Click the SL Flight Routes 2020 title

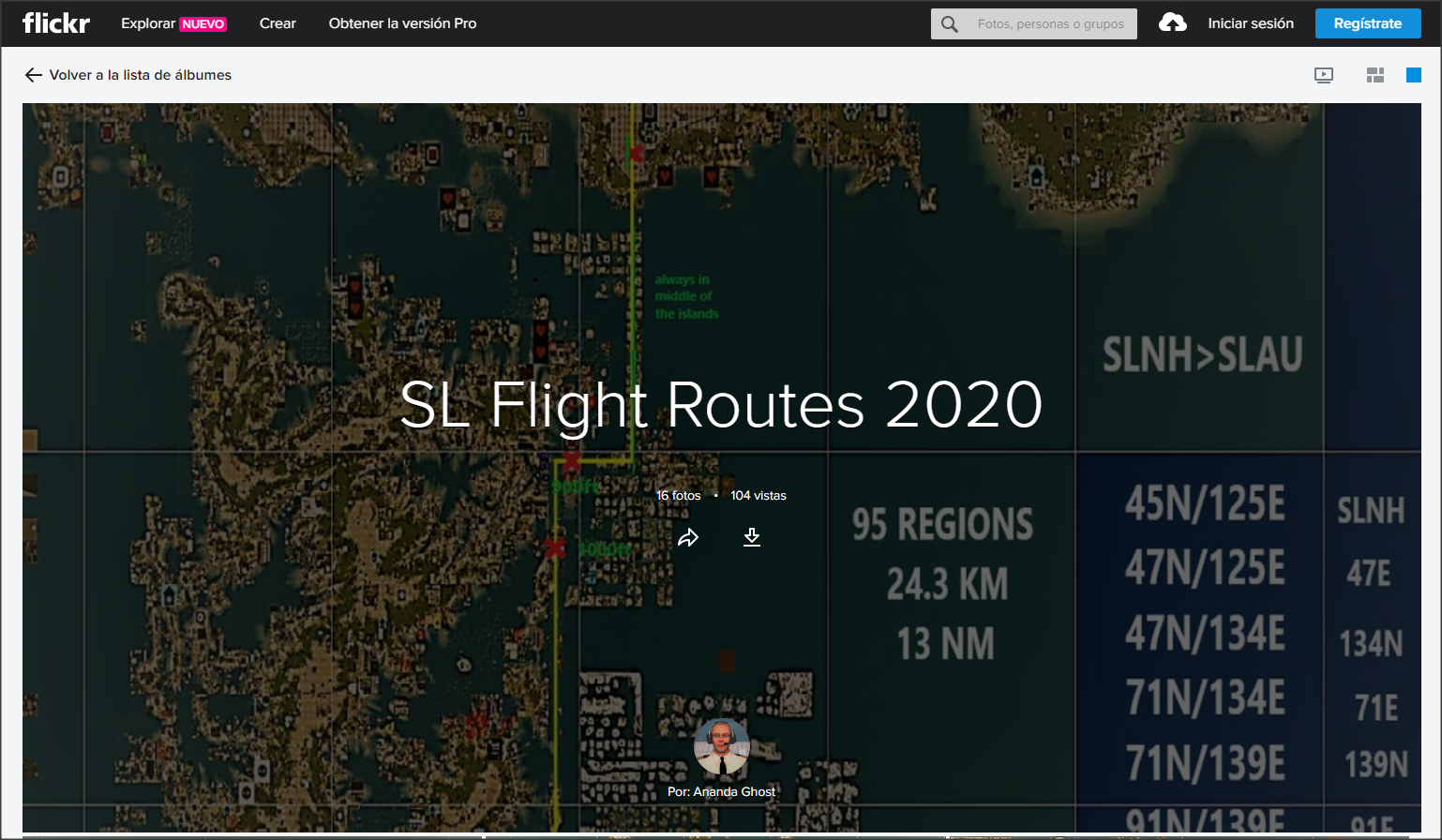[x=721, y=405]
